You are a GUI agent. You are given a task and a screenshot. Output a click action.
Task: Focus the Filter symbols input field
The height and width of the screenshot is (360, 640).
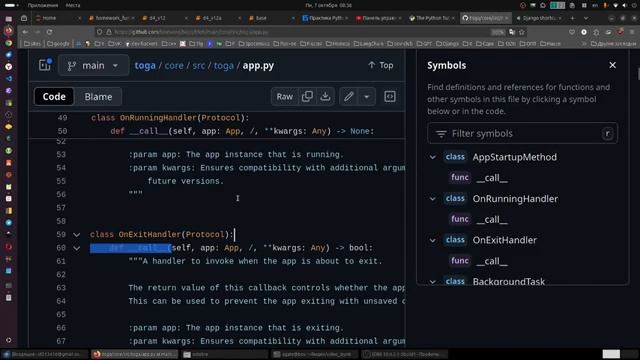[522, 133]
